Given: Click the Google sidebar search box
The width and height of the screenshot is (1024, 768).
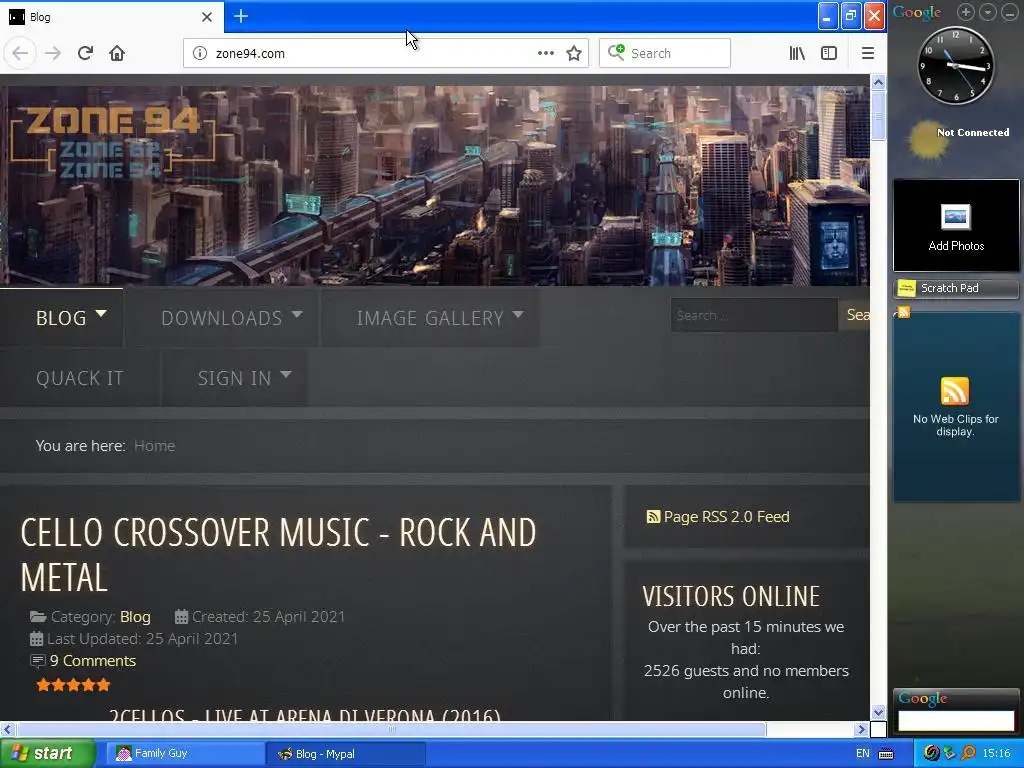Looking at the screenshot, I should click(x=956, y=720).
